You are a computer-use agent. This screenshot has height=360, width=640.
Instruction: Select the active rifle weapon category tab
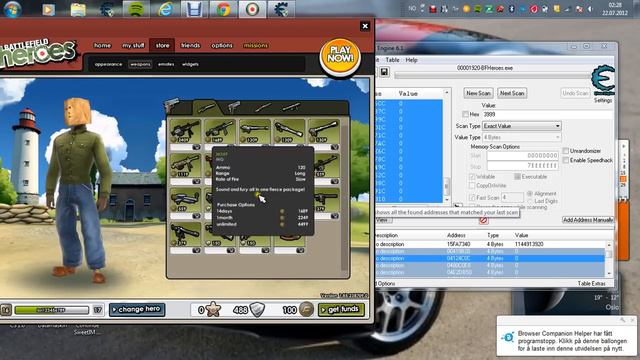pyautogui.click(x=206, y=107)
